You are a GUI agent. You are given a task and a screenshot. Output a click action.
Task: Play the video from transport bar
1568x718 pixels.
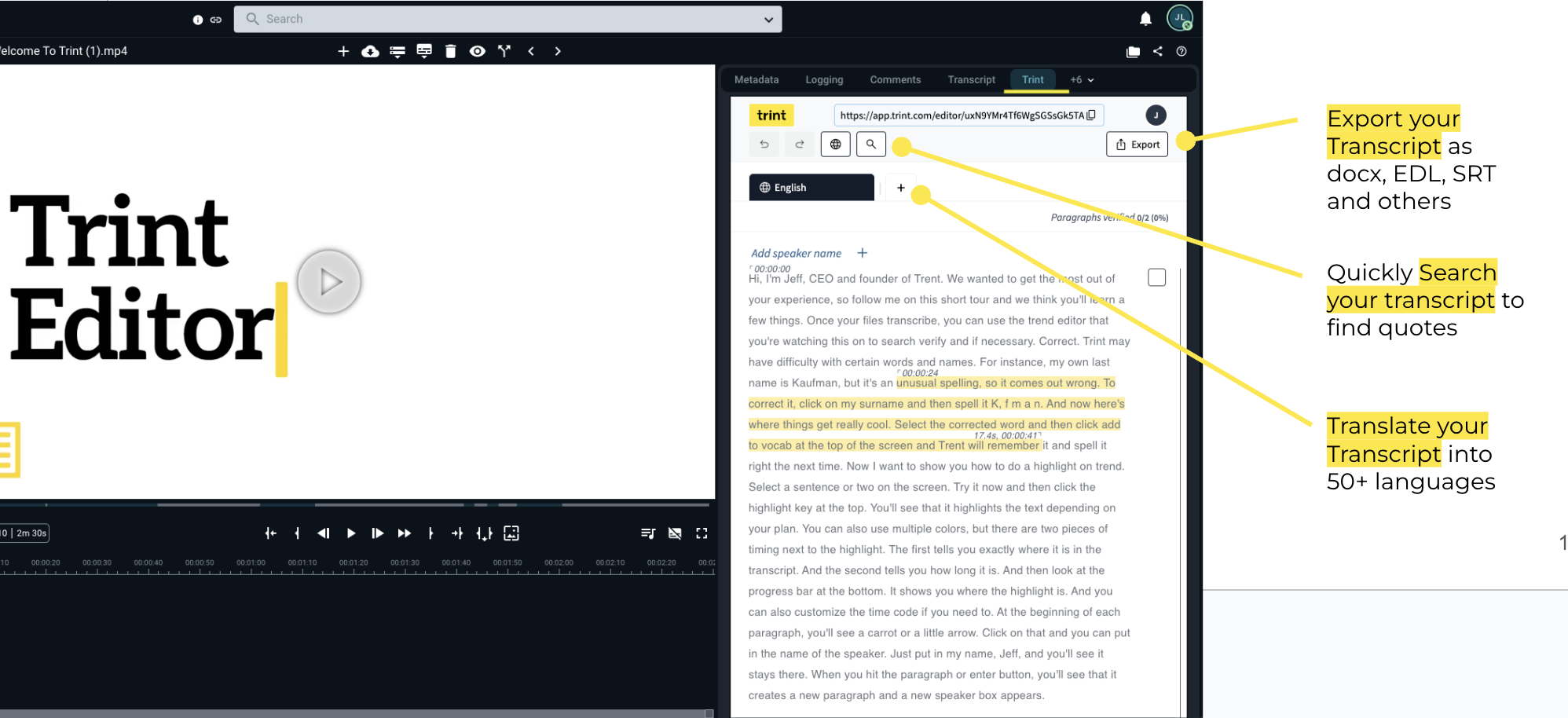(351, 533)
